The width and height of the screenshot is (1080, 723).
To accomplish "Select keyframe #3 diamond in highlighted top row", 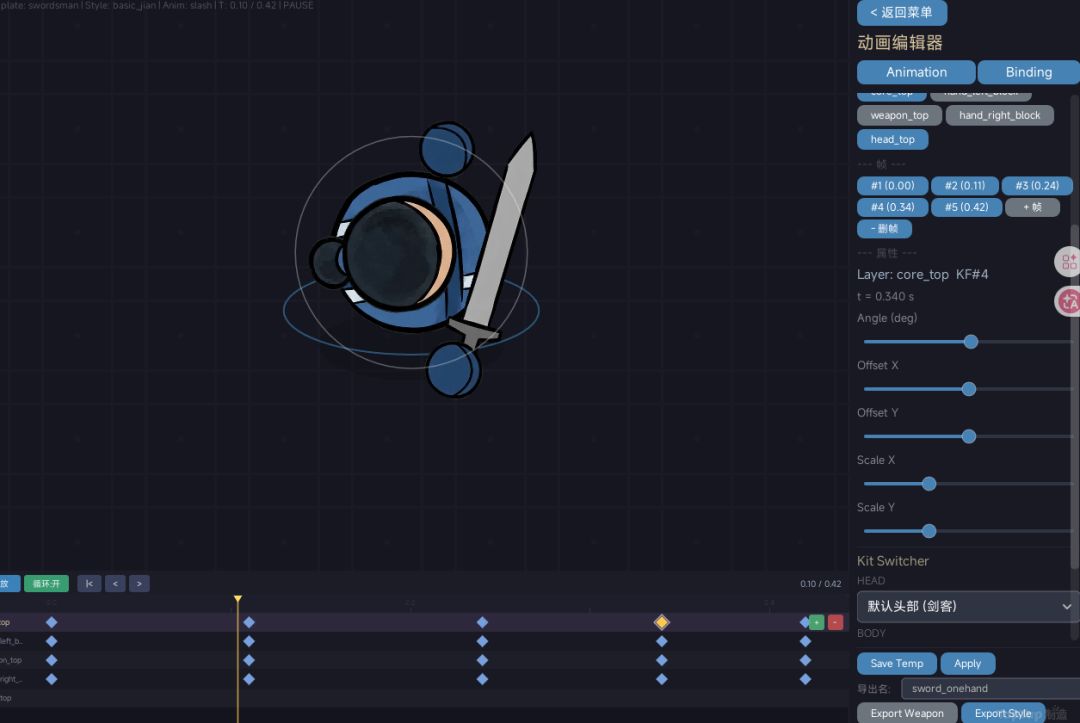I will coord(482,622).
